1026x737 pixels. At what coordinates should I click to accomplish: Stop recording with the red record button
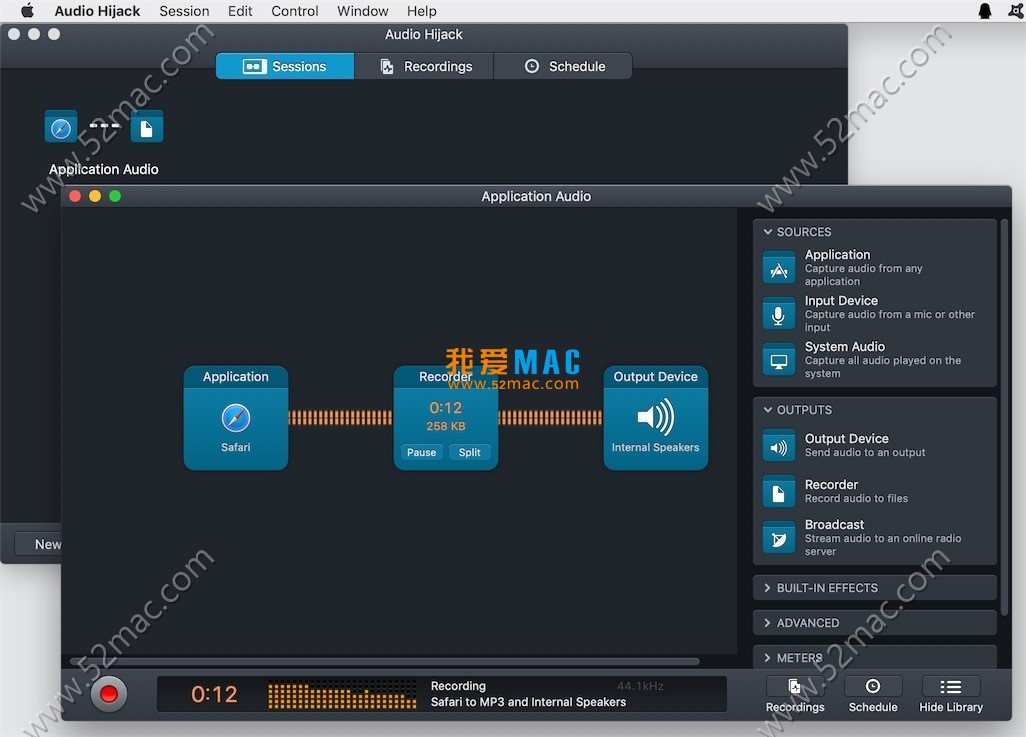pyautogui.click(x=109, y=694)
